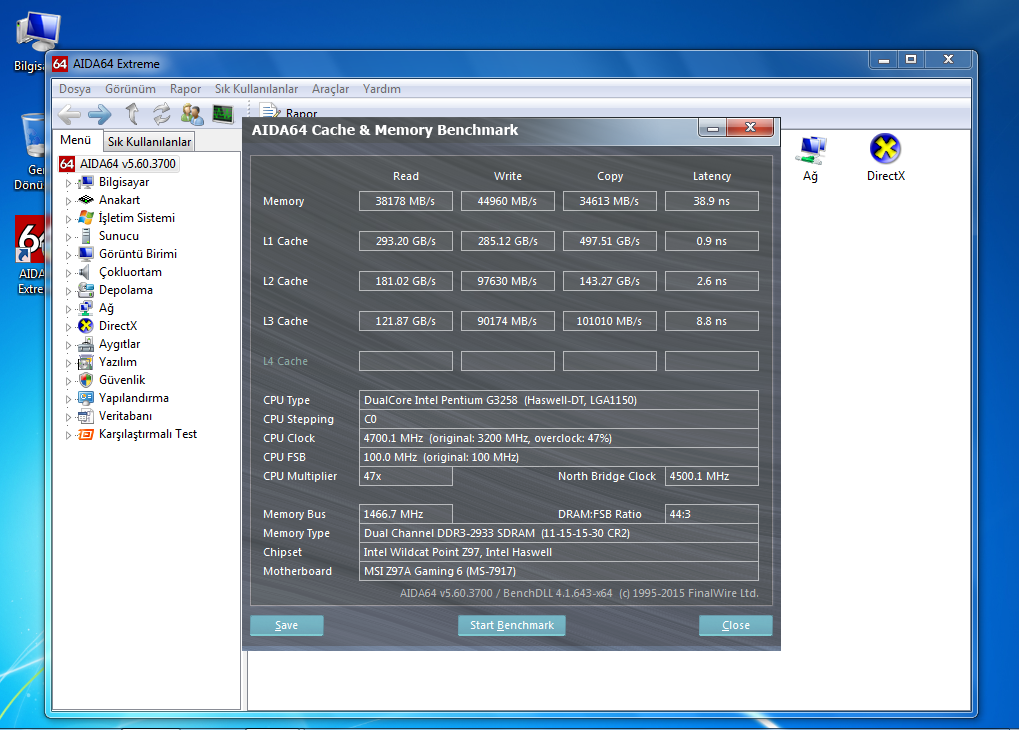Click the Çokluortam speaker icon

[84, 272]
